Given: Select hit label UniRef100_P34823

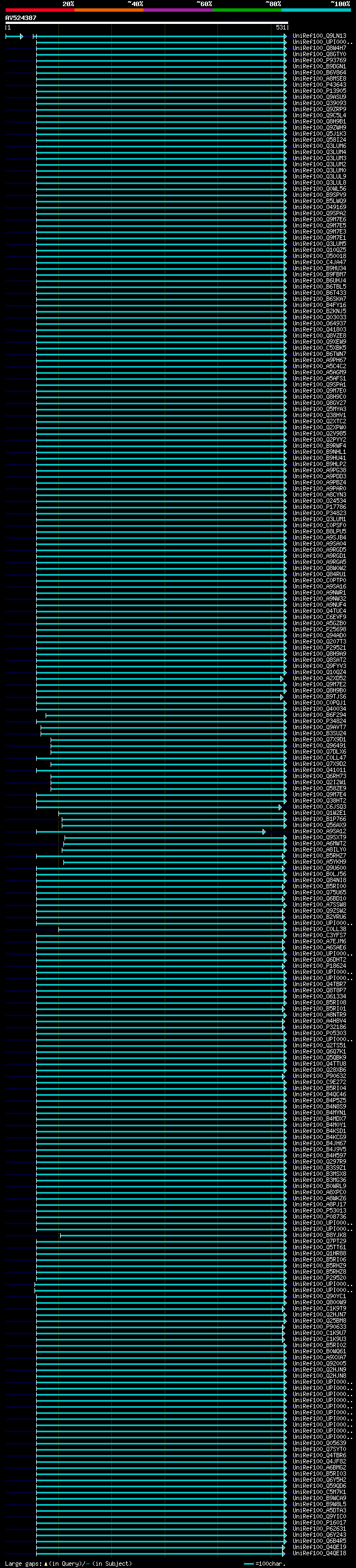Looking at the screenshot, I should (319, 513).
